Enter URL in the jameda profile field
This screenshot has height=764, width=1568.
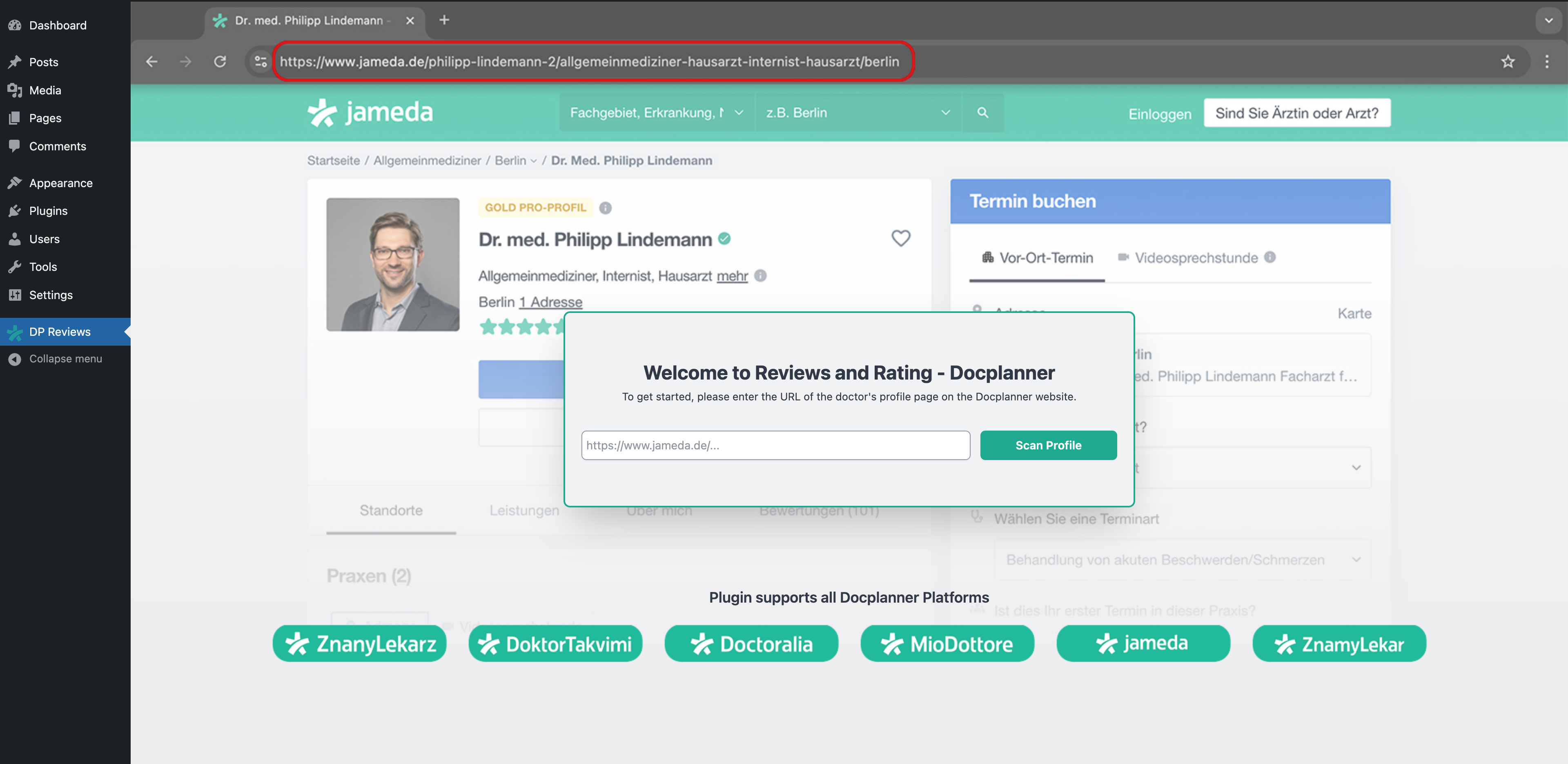[x=775, y=445]
